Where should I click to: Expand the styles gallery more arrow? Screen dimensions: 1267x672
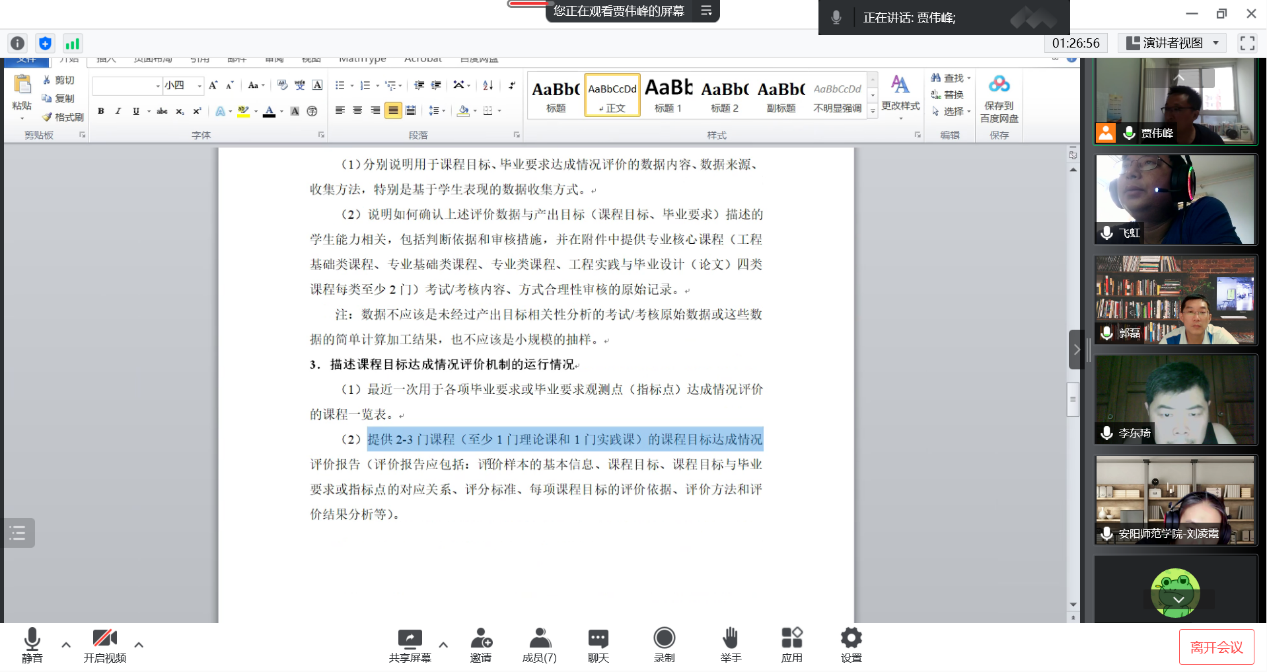872,109
